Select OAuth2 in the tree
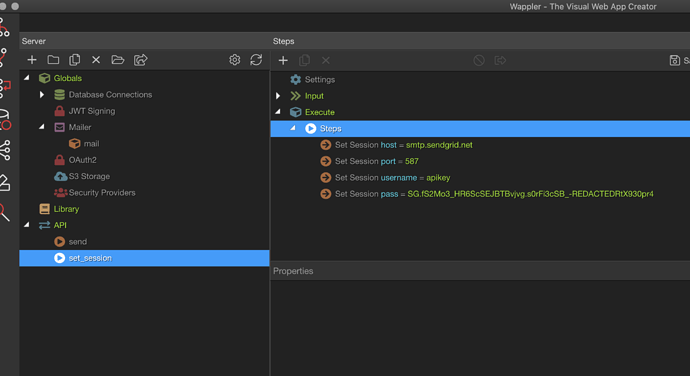The image size is (690, 376). (82, 160)
